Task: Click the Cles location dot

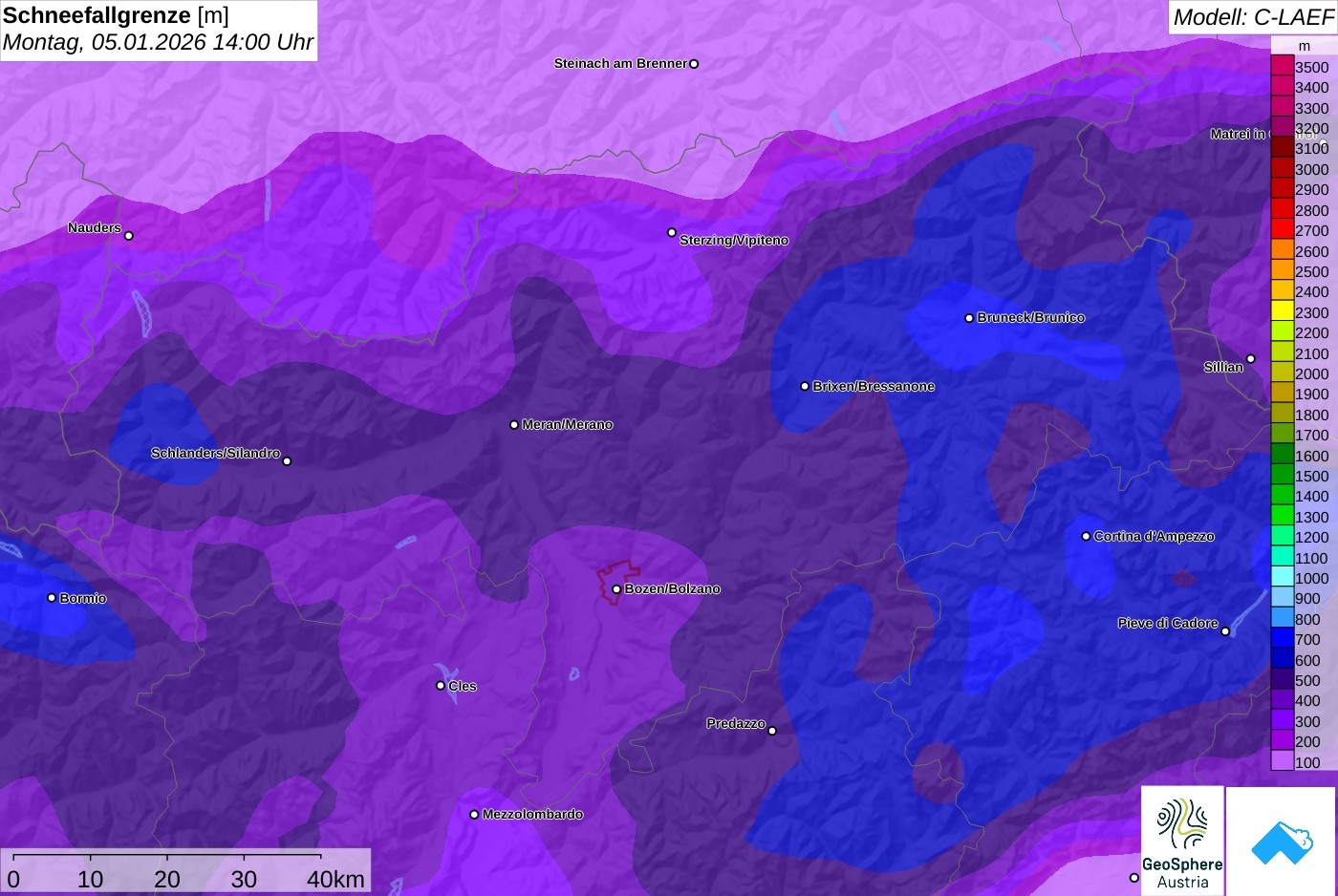Action: [441, 685]
